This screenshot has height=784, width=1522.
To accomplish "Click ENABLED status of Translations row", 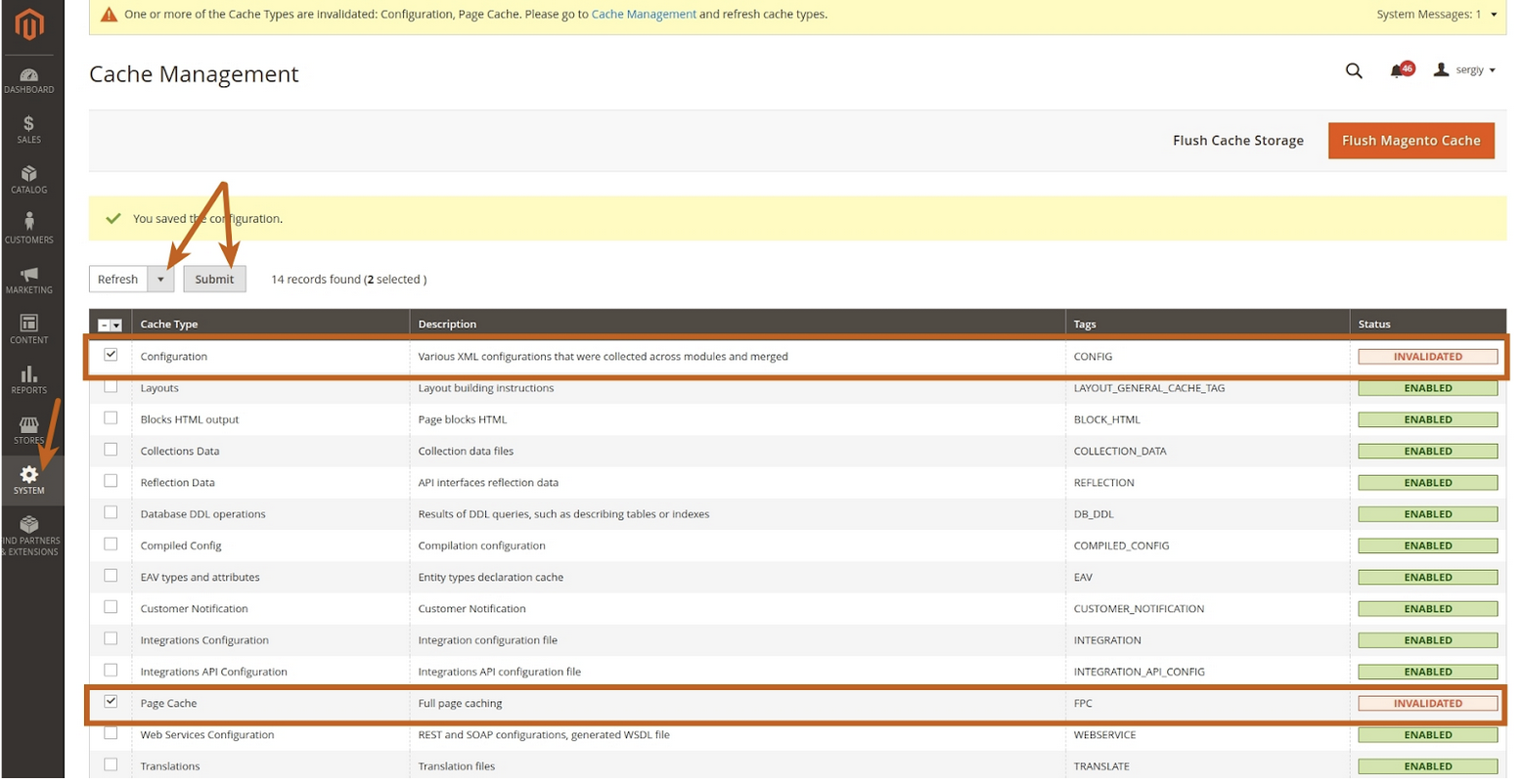I will [1428, 766].
